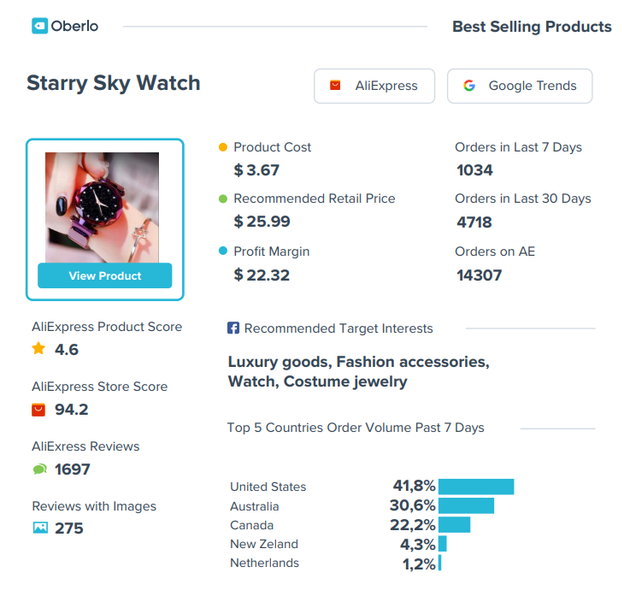Click the orange Product Cost dot
This screenshot has height=609, width=630.
coord(223,147)
